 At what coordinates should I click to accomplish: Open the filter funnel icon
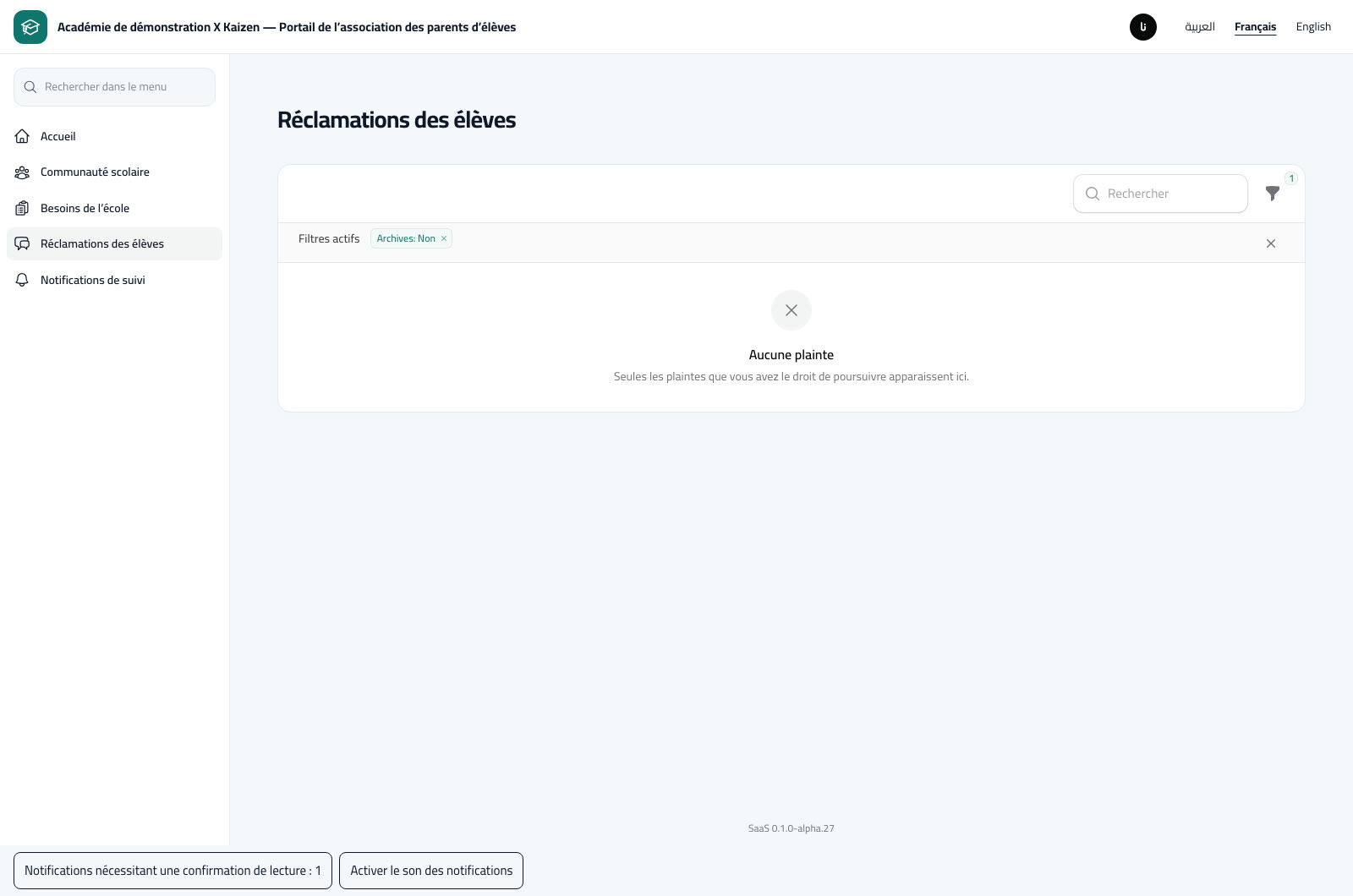point(1273,194)
